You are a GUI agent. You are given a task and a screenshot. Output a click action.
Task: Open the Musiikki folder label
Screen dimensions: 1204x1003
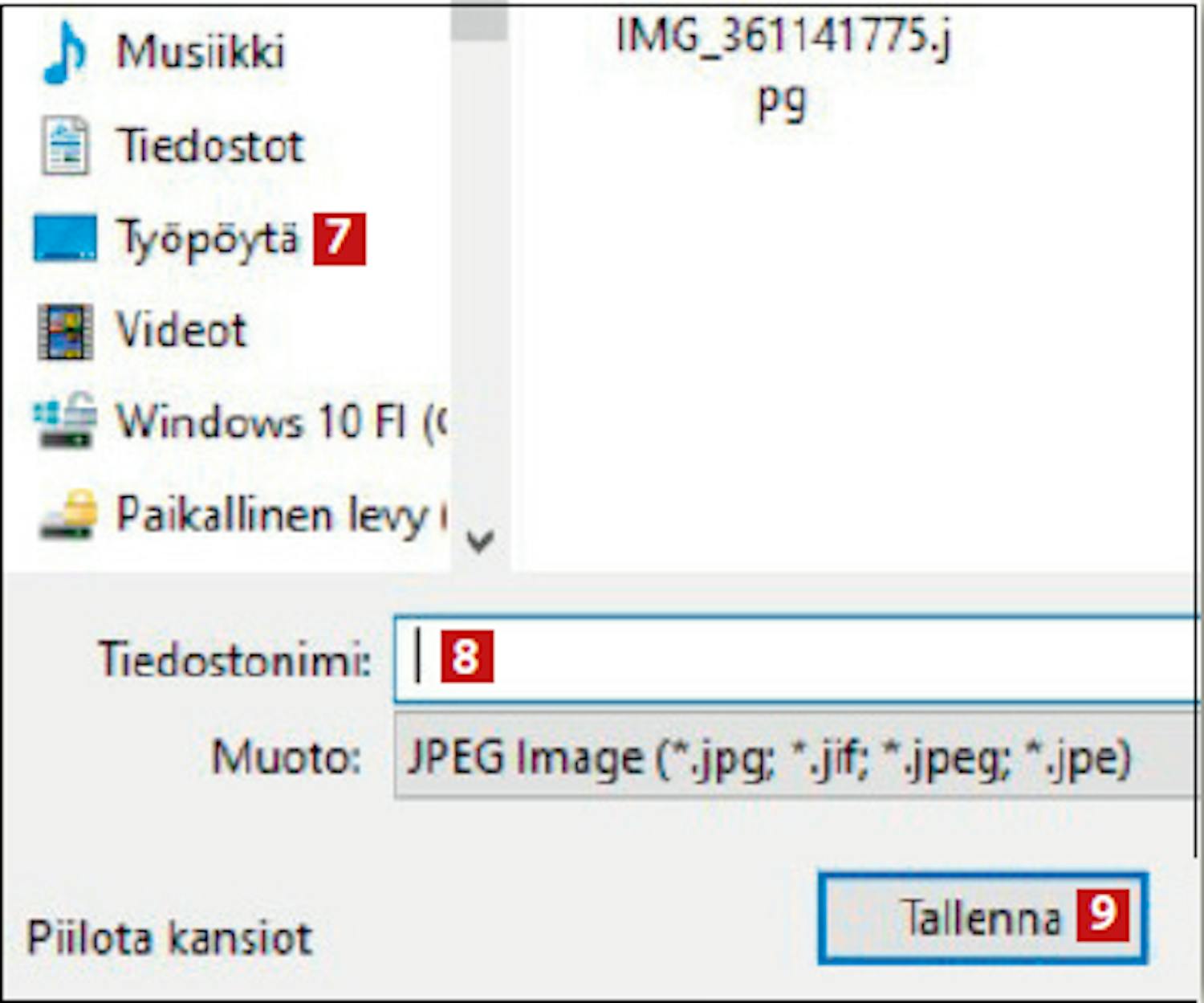[201, 52]
